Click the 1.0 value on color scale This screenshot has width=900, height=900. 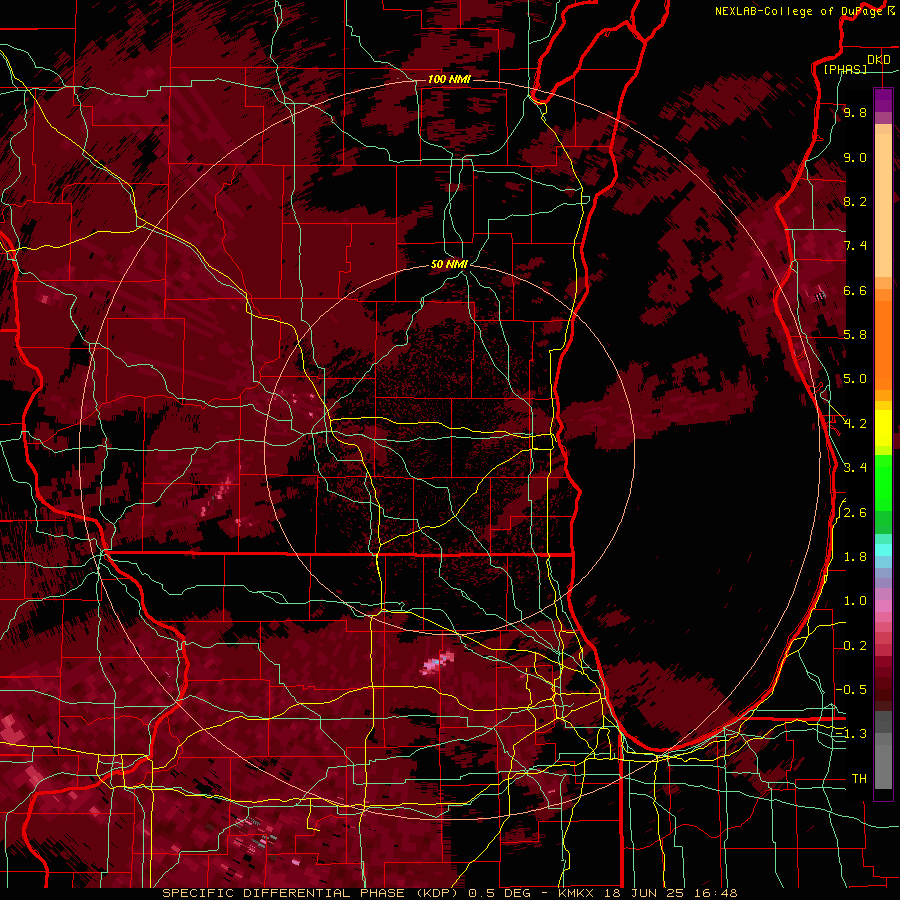pyautogui.click(x=855, y=601)
